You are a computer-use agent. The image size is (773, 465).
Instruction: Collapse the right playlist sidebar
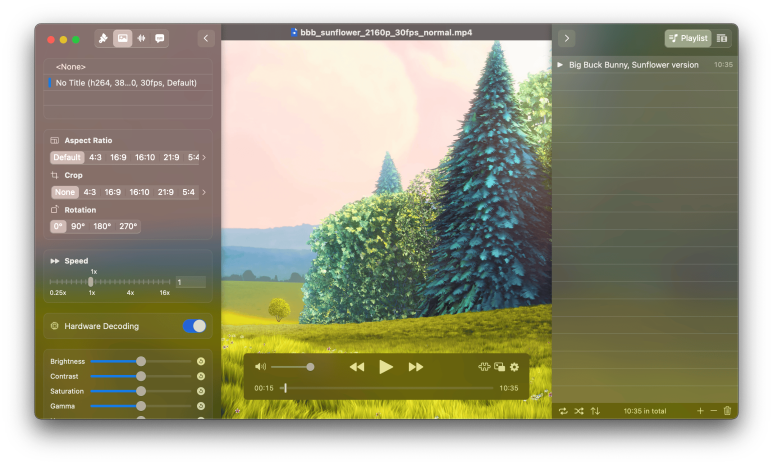(x=567, y=38)
